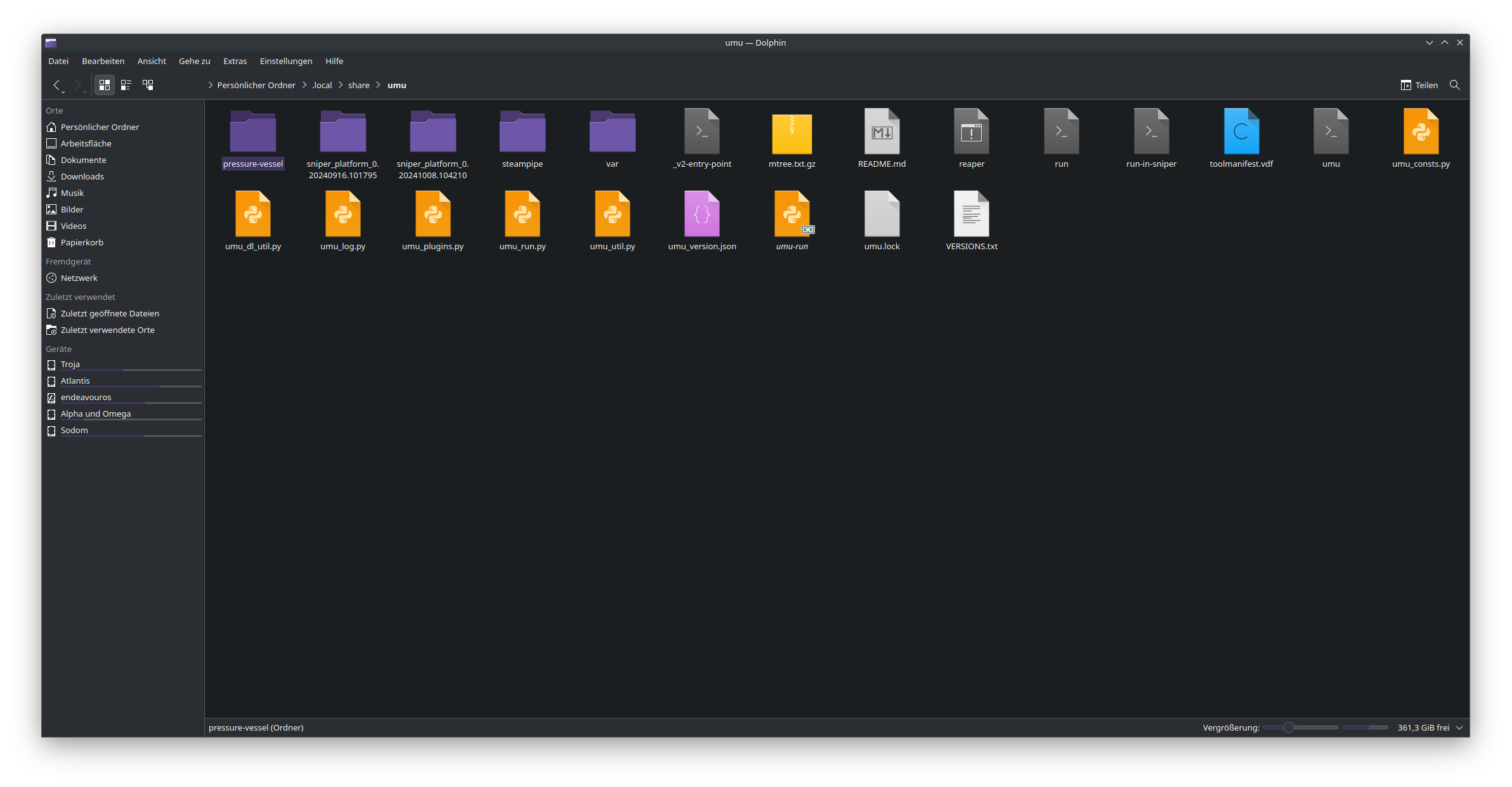The height and width of the screenshot is (787, 1512).
Task: Select the reaper executable icon
Action: coord(971,132)
